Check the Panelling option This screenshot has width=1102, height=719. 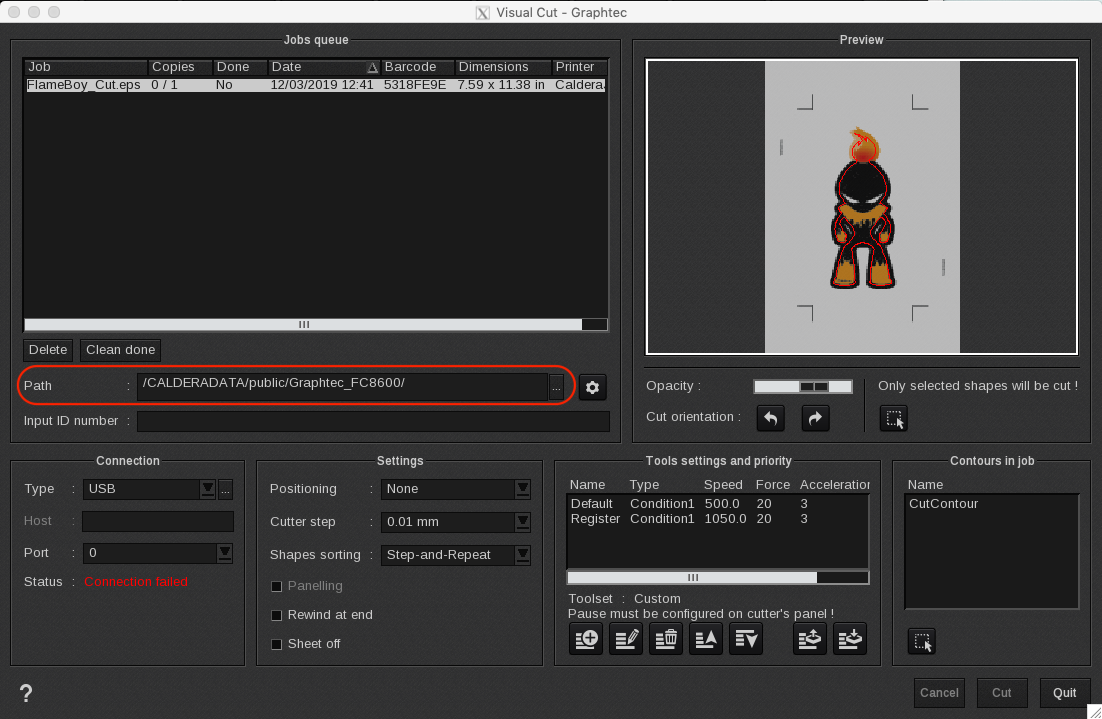coord(277,586)
